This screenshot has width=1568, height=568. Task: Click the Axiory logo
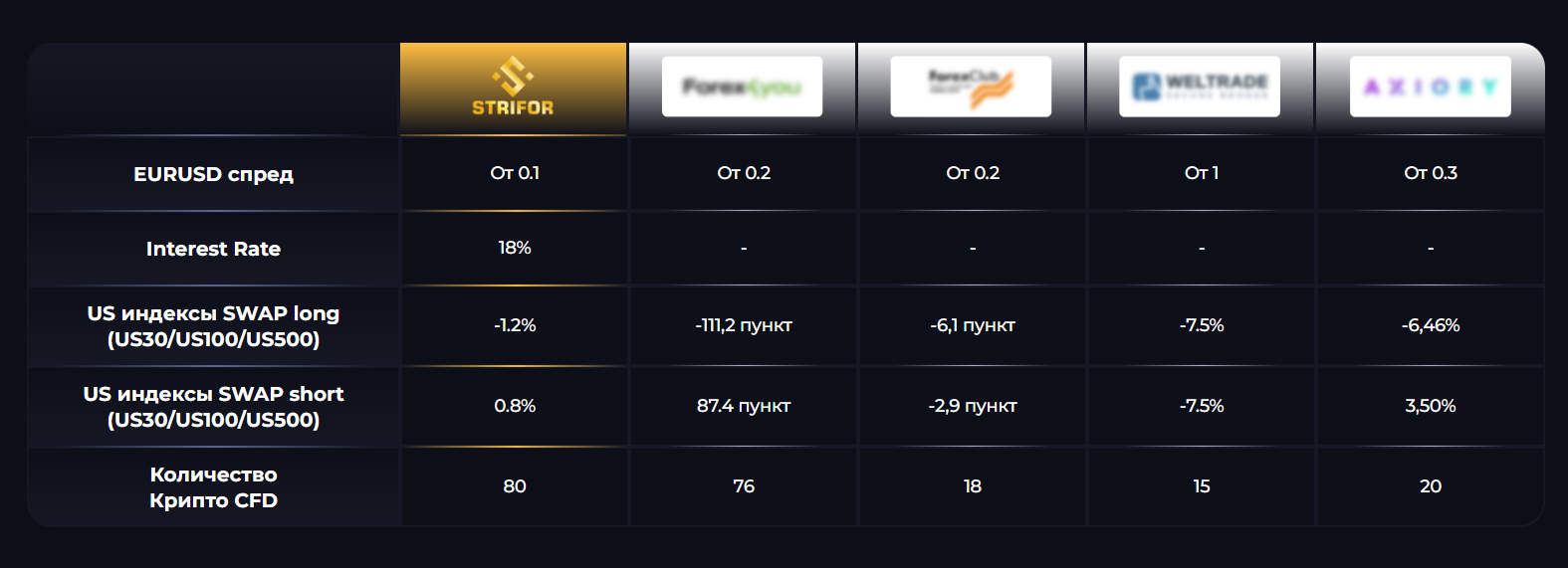1430,87
